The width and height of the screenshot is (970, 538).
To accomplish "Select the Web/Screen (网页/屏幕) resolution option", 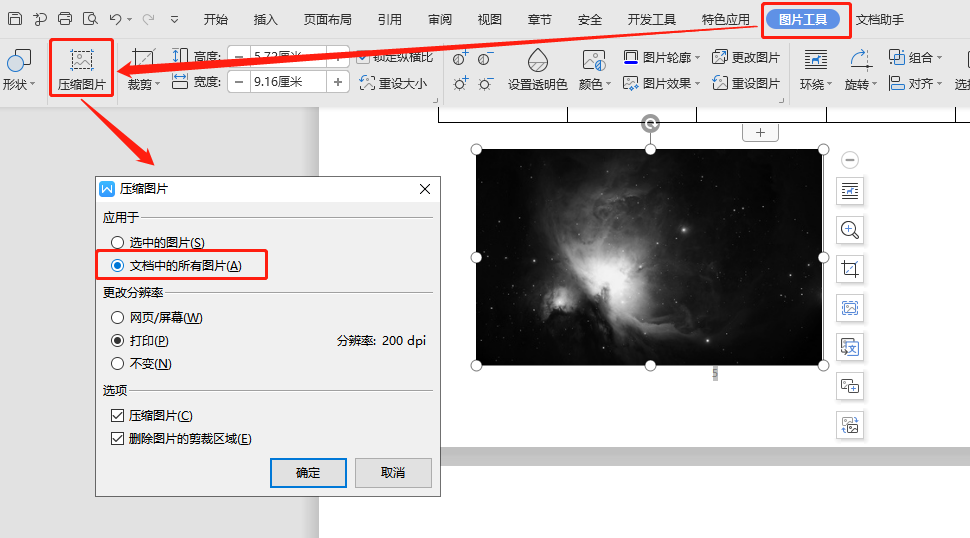I will tap(118, 317).
